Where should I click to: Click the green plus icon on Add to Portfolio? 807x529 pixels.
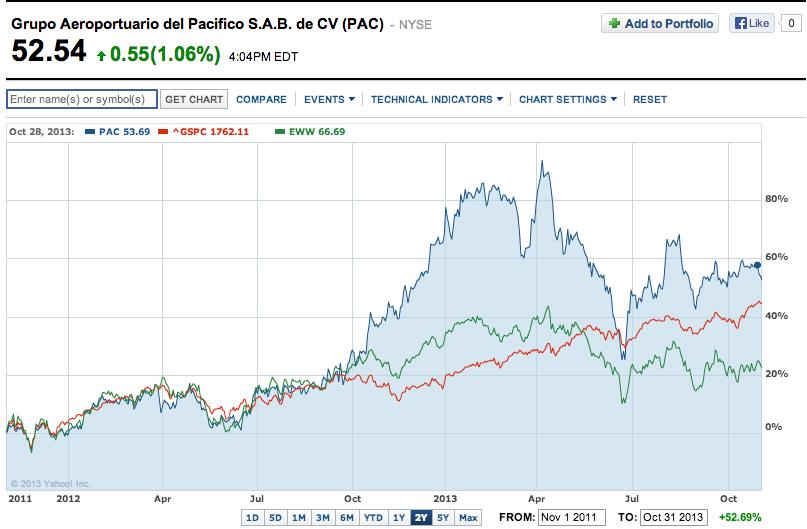614,23
